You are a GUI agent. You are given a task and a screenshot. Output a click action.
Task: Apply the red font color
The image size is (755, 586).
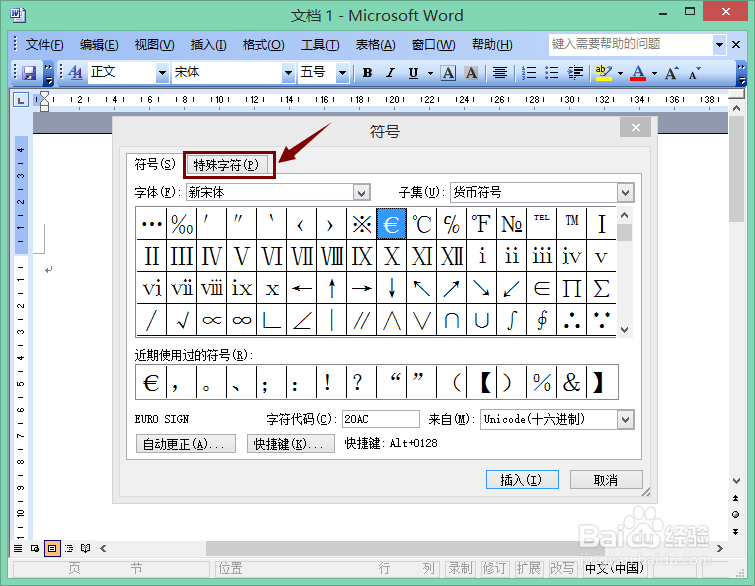638,73
